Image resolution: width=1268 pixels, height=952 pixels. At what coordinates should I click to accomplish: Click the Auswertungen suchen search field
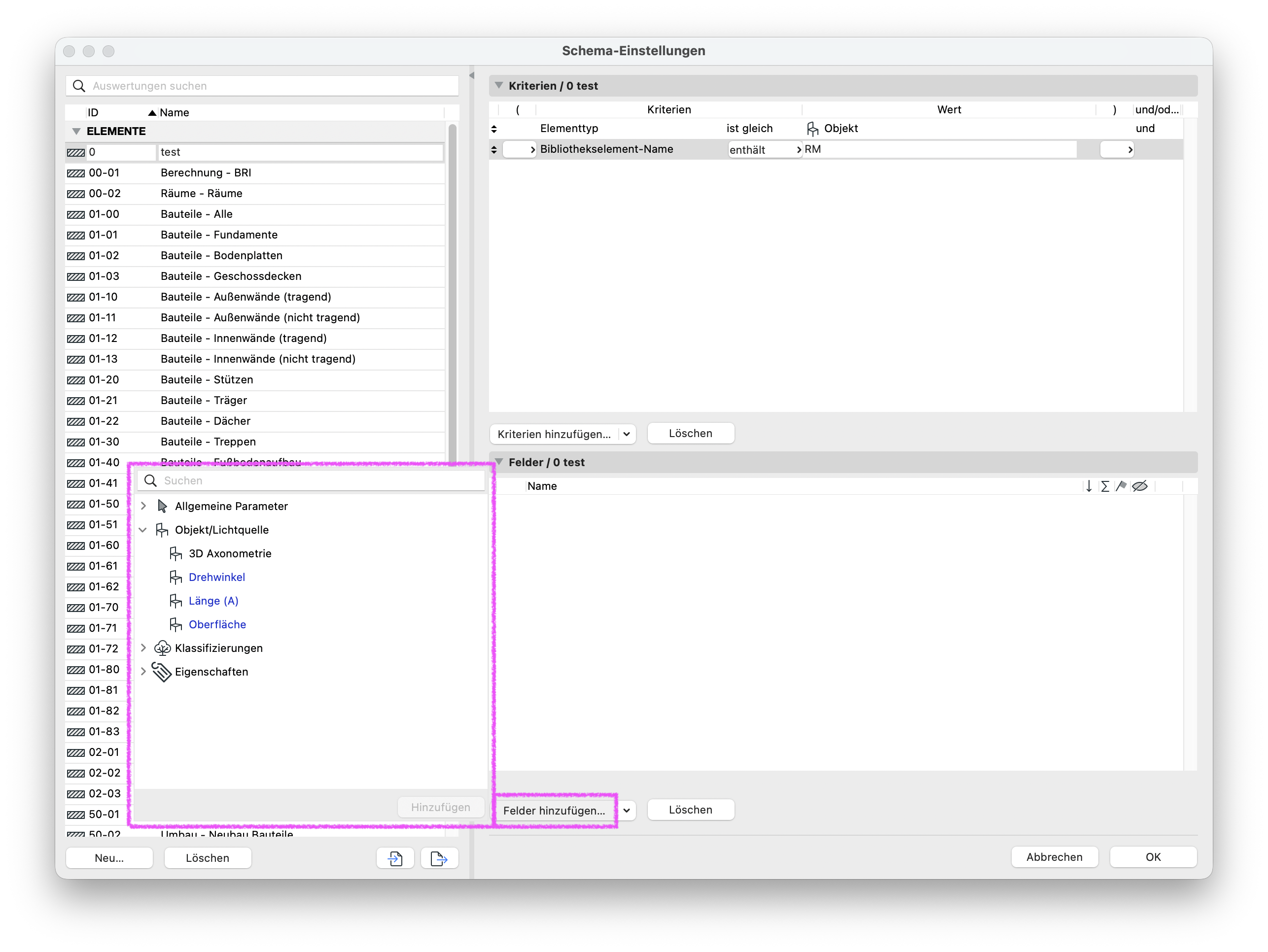tap(263, 86)
